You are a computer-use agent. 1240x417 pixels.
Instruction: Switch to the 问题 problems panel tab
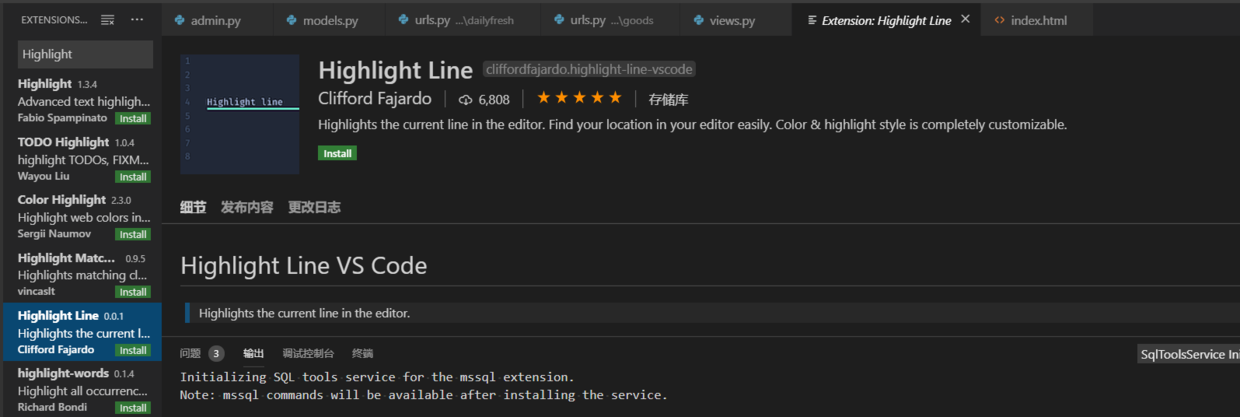coord(190,353)
